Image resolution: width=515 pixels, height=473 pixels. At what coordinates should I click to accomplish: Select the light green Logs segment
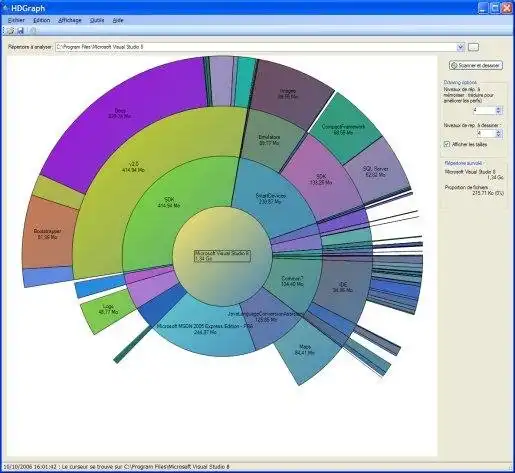(108, 309)
